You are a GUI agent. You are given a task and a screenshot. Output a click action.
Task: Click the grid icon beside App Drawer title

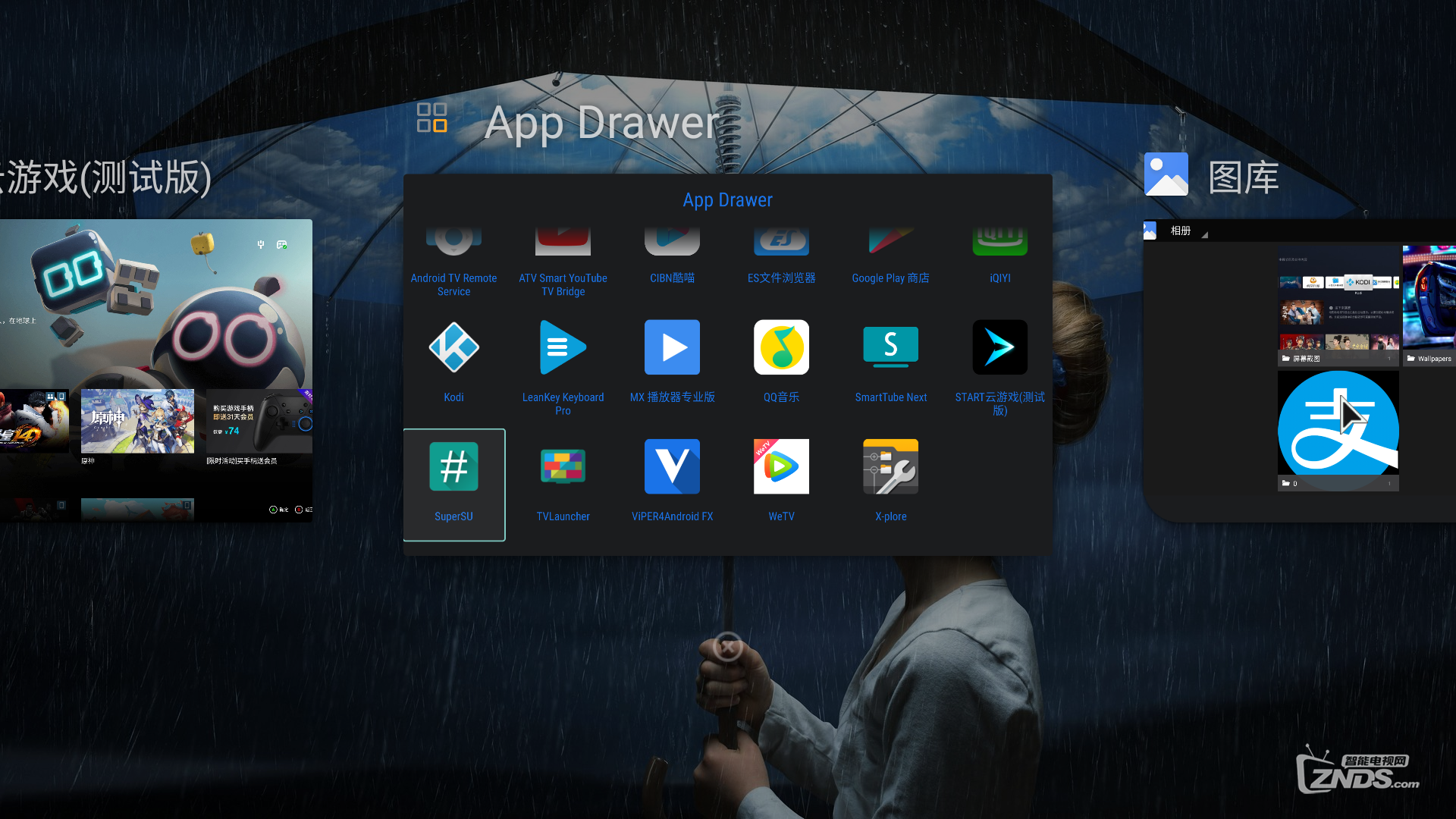[431, 118]
